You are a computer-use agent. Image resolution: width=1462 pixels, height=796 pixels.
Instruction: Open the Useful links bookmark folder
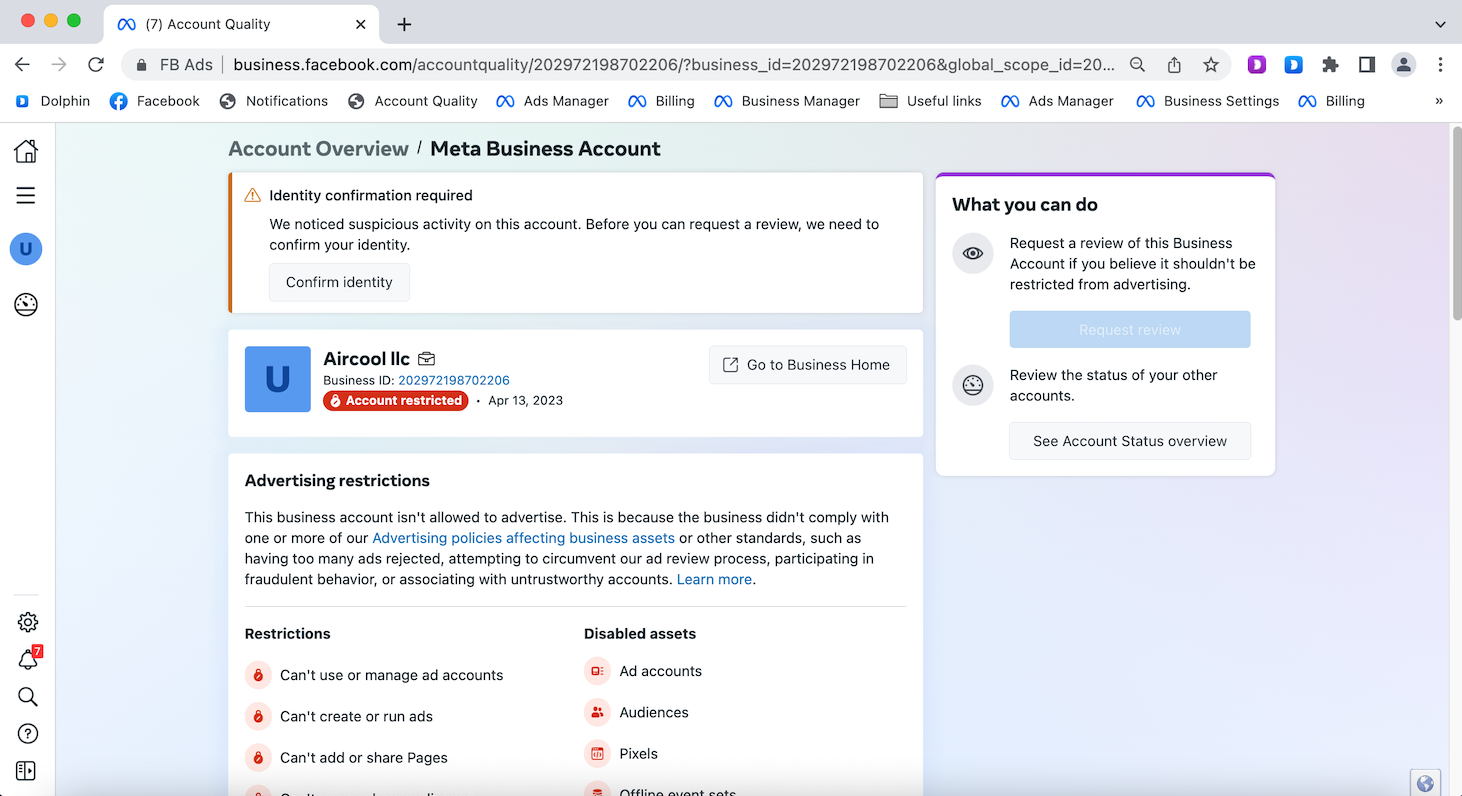[x=930, y=101]
